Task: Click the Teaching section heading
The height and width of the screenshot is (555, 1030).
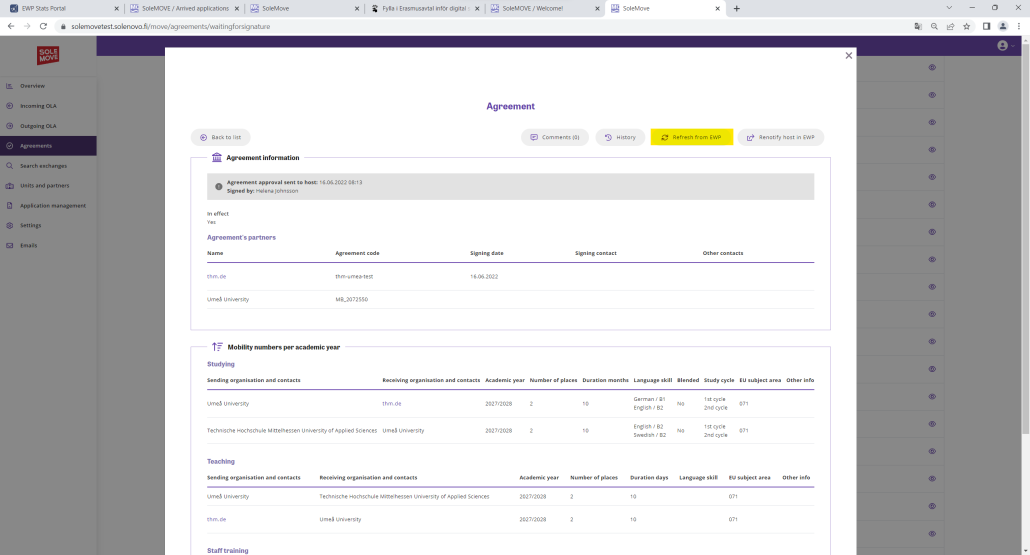Action: [x=221, y=462]
